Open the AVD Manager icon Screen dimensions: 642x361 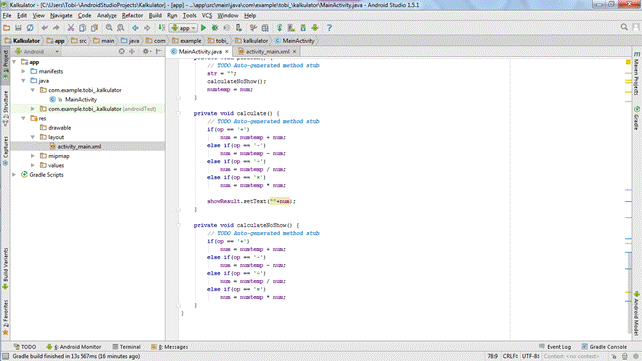click(x=291, y=28)
